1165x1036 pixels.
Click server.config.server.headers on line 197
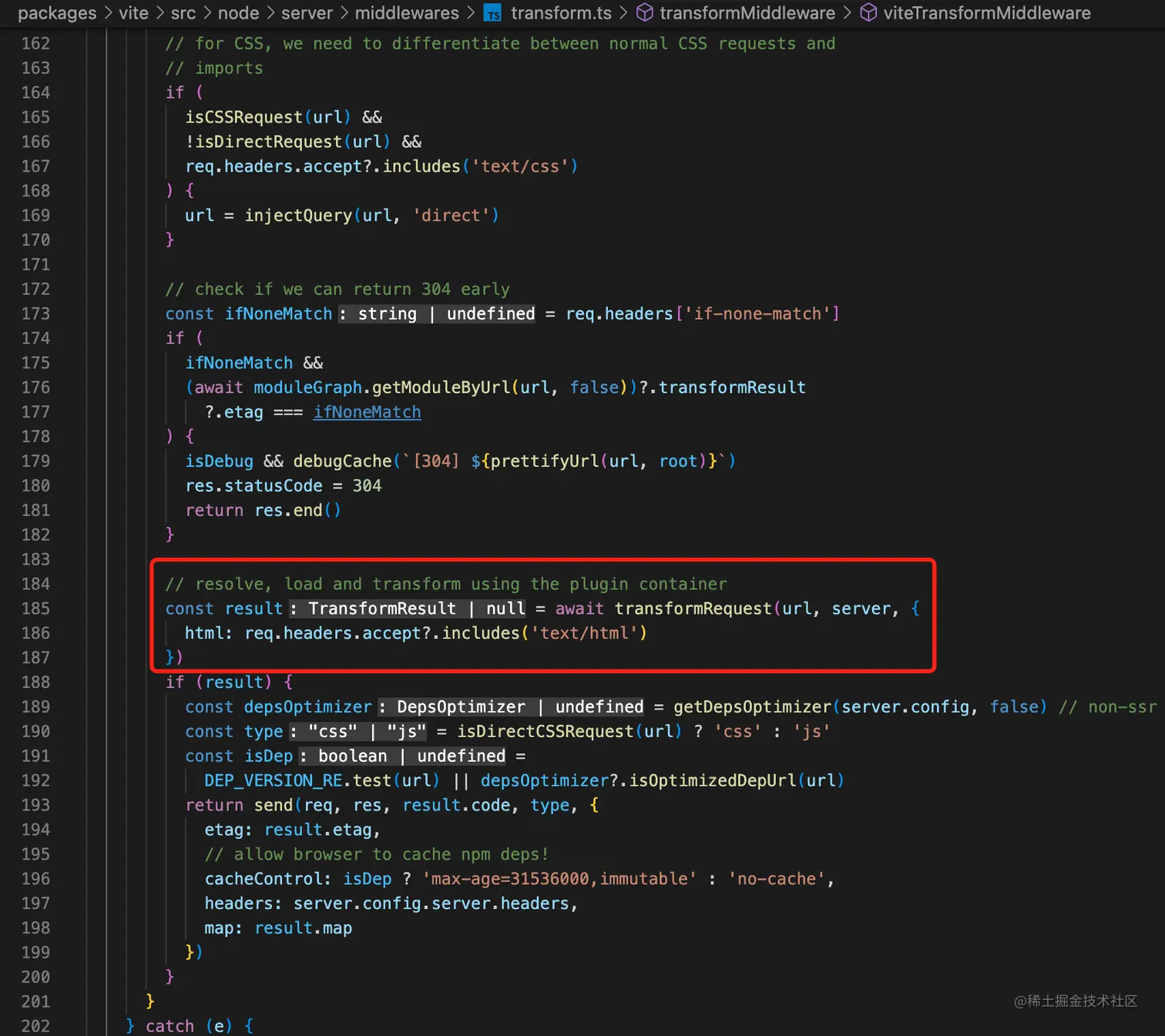click(431, 904)
